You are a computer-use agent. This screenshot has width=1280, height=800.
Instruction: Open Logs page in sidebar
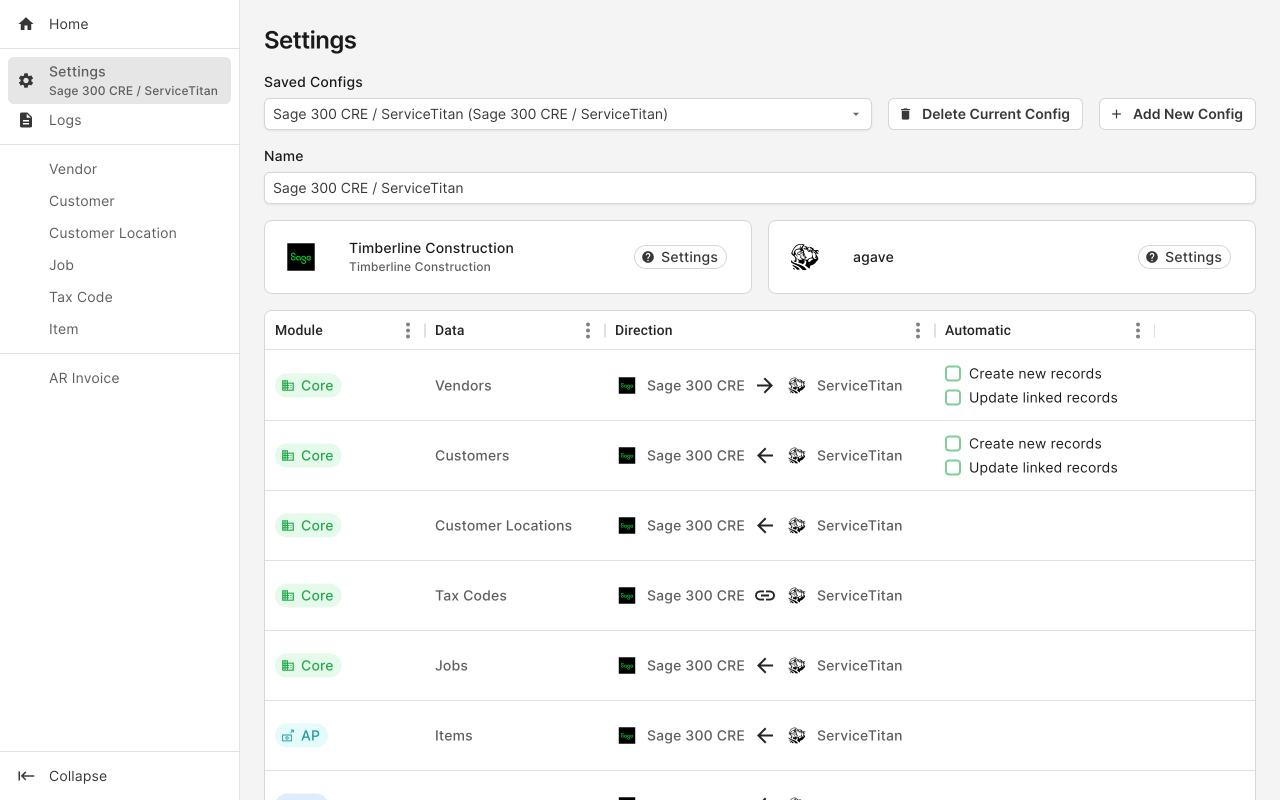(x=120, y=120)
